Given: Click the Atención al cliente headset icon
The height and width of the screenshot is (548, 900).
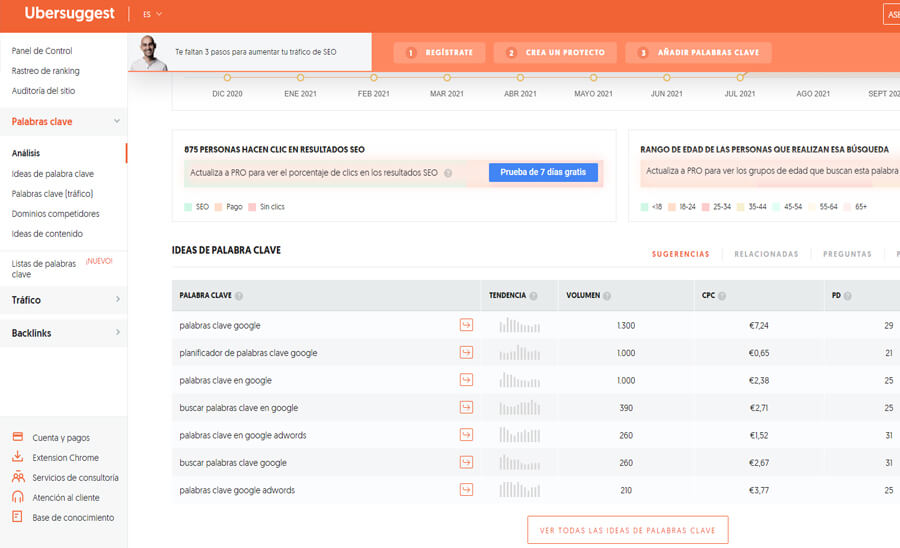Looking at the screenshot, I should pyautogui.click(x=18, y=497).
